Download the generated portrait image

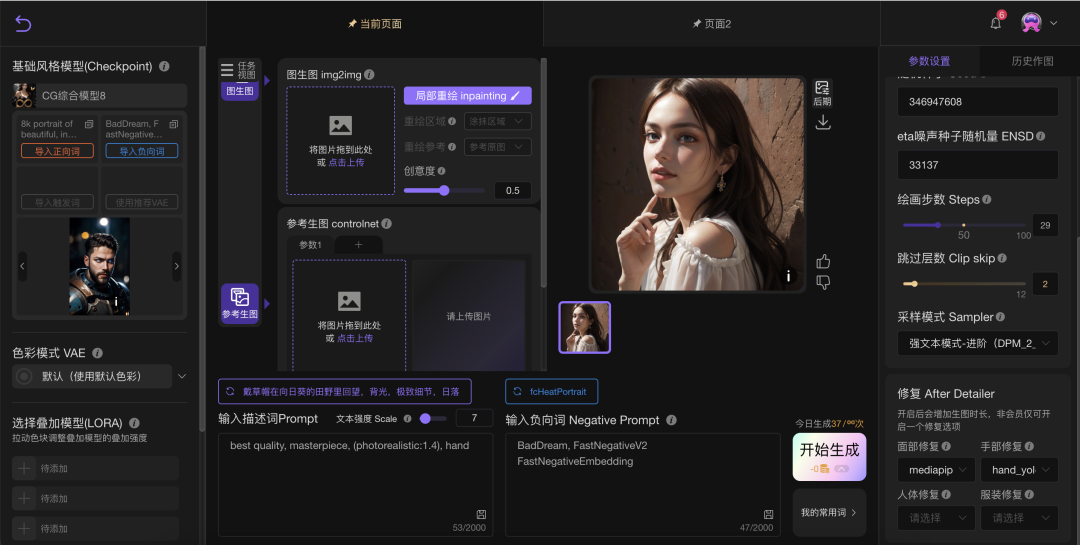pos(823,122)
